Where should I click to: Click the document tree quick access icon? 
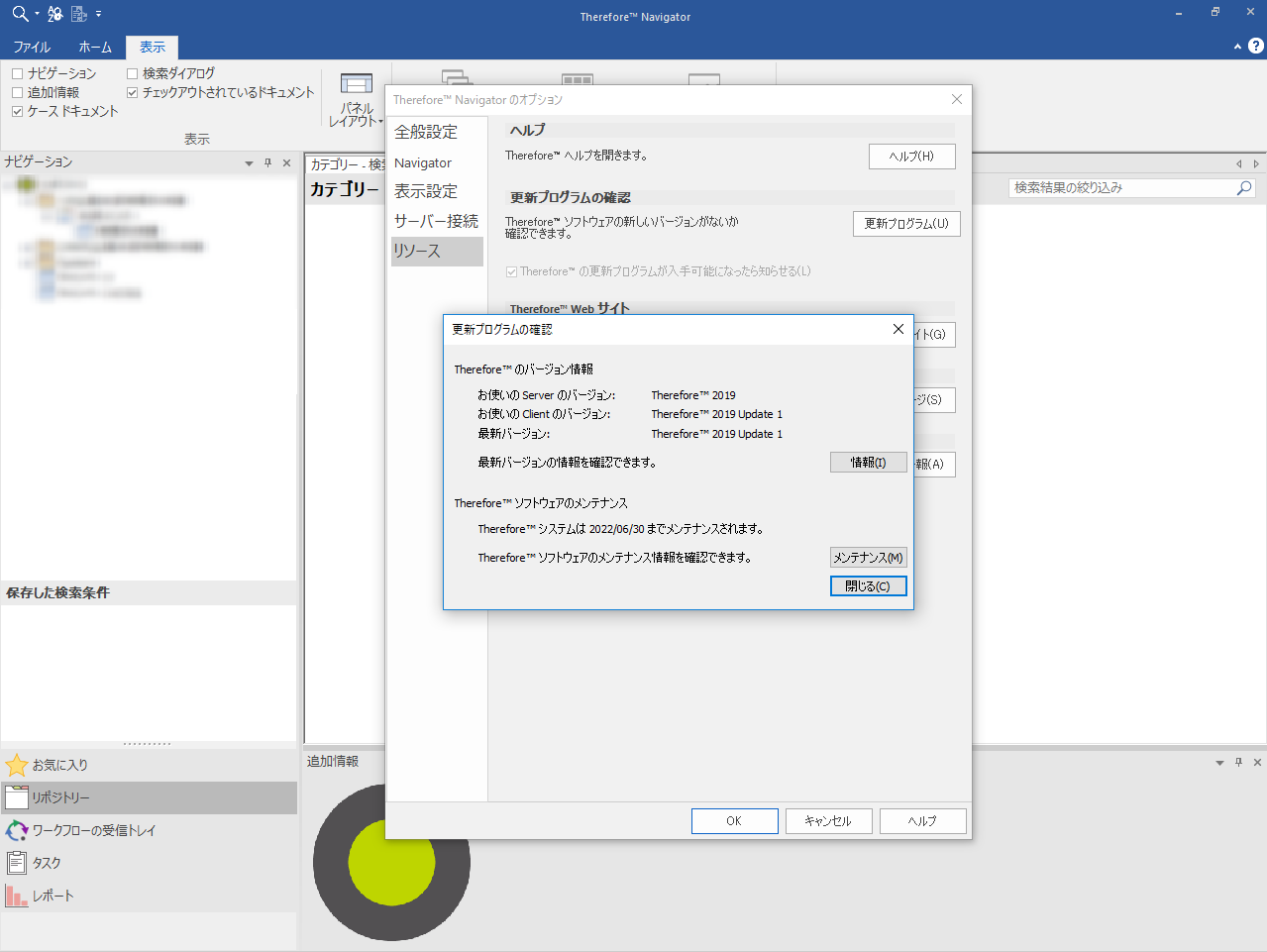79,14
